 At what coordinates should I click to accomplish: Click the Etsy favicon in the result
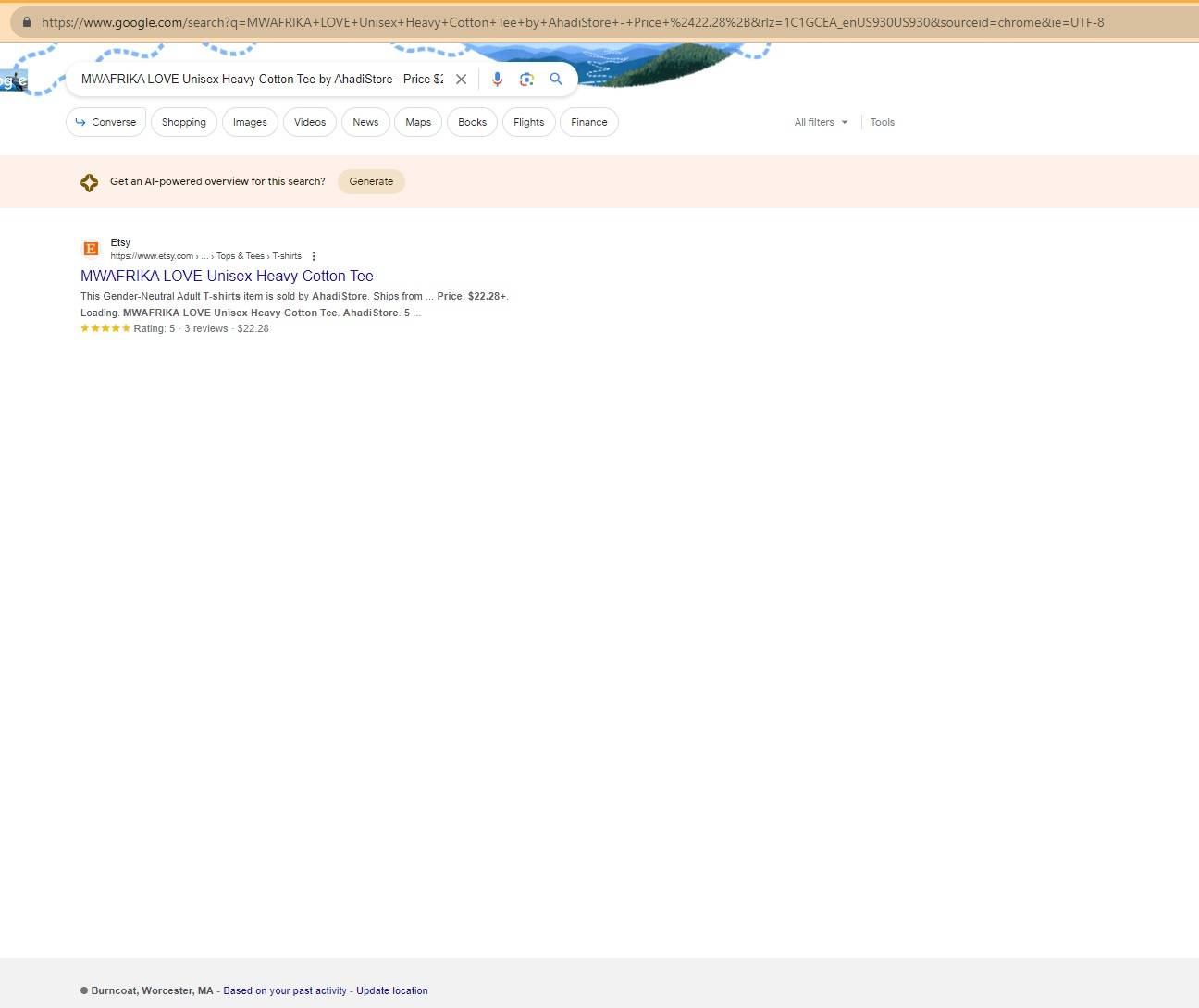(x=91, y=248)
